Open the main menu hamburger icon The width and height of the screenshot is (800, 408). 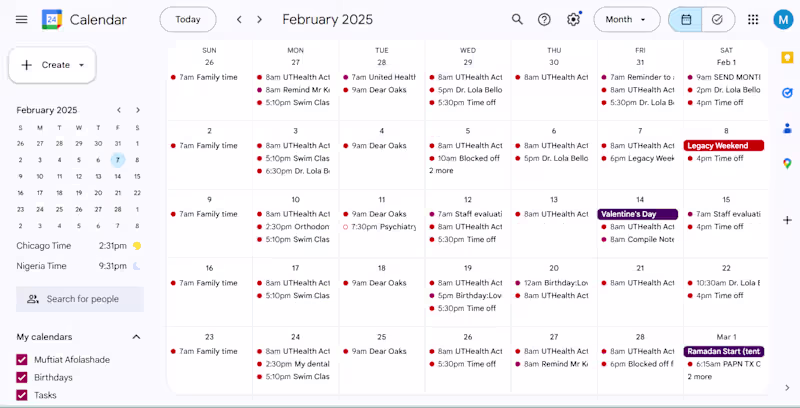21,19
